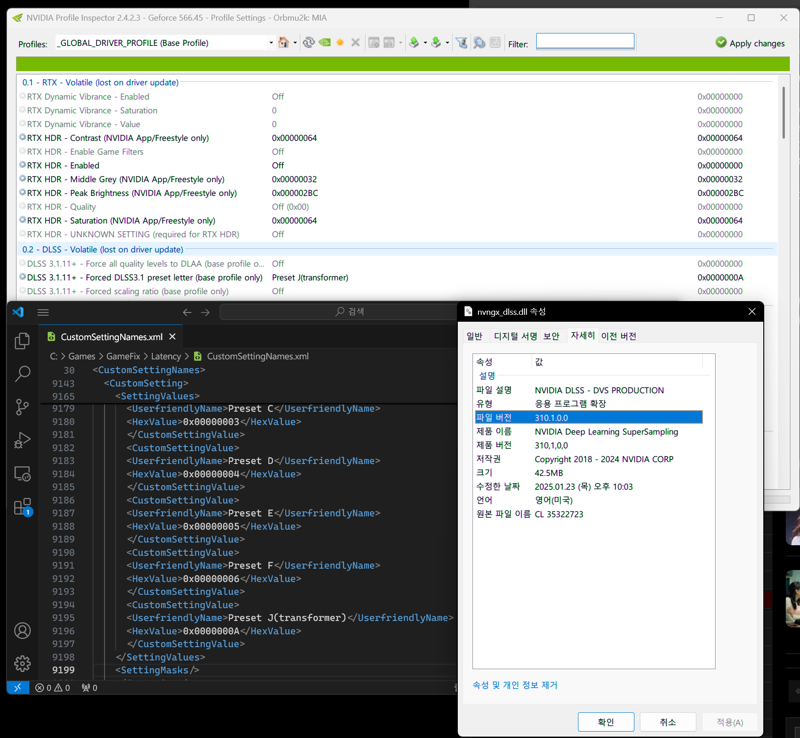This screenshot has height=738, width=800.
Task: Click the magnifier scan profiles icon
Action: tap(479, 43)
